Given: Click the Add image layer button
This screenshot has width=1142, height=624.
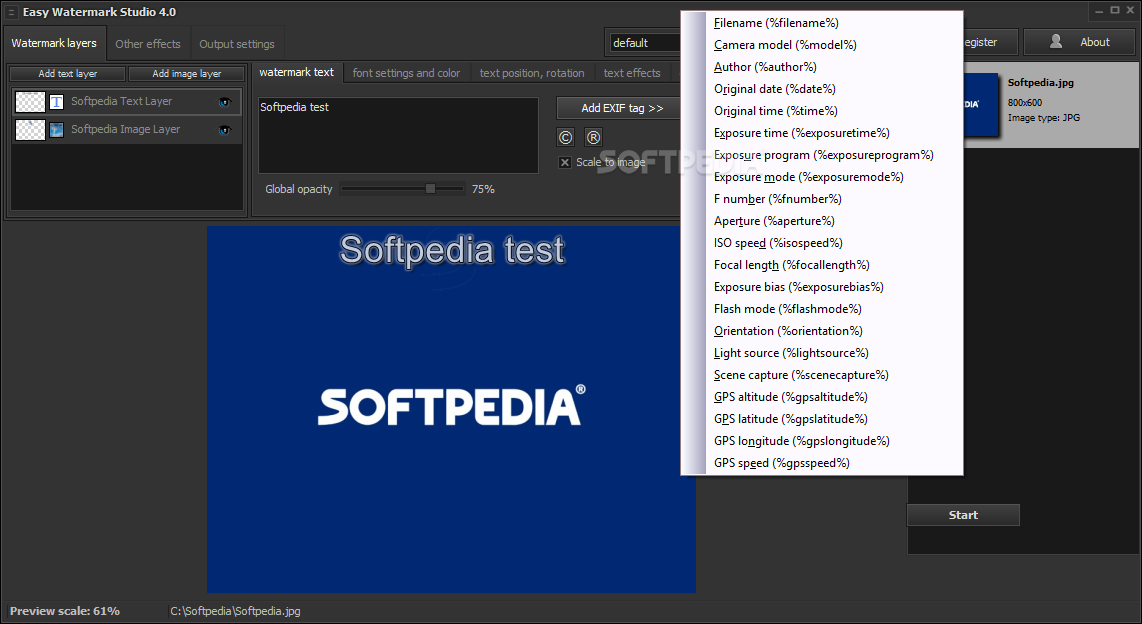Looking at the screenshot, I should pos(186,74).
